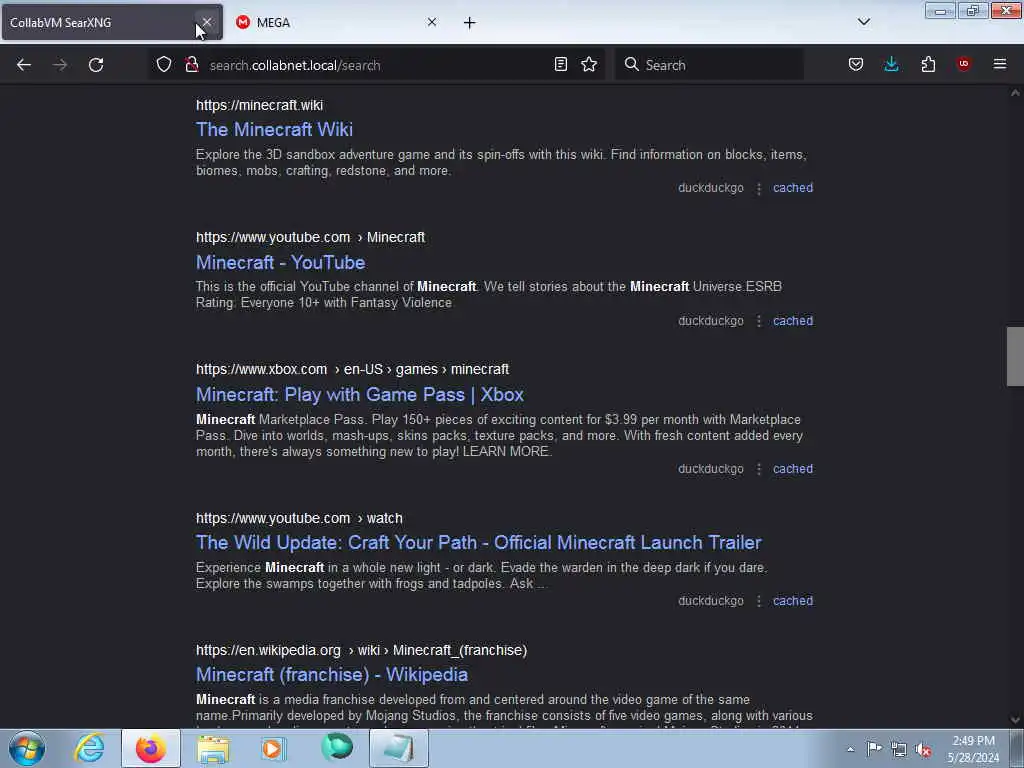Click the Firefox taskbar icon
This screenshot has height=768, width=1024.
151,748
